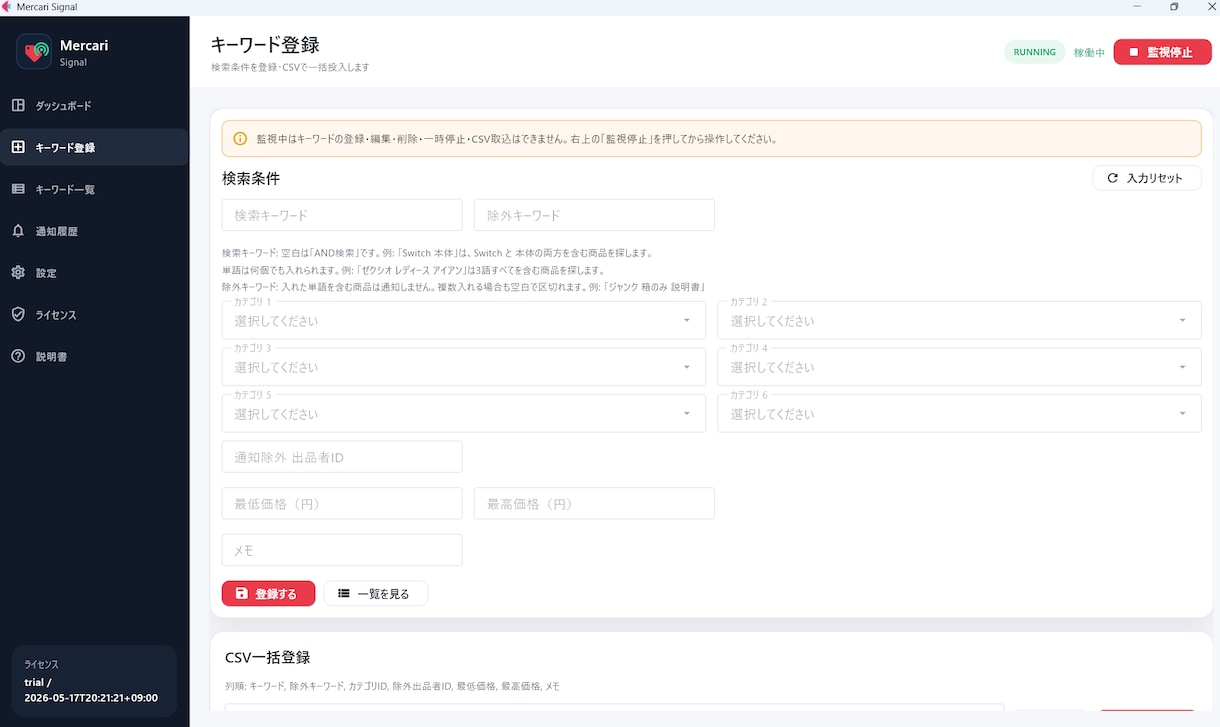Click the license shield icon
Viewport: 1220px width, 727px height.
point(18,314)
